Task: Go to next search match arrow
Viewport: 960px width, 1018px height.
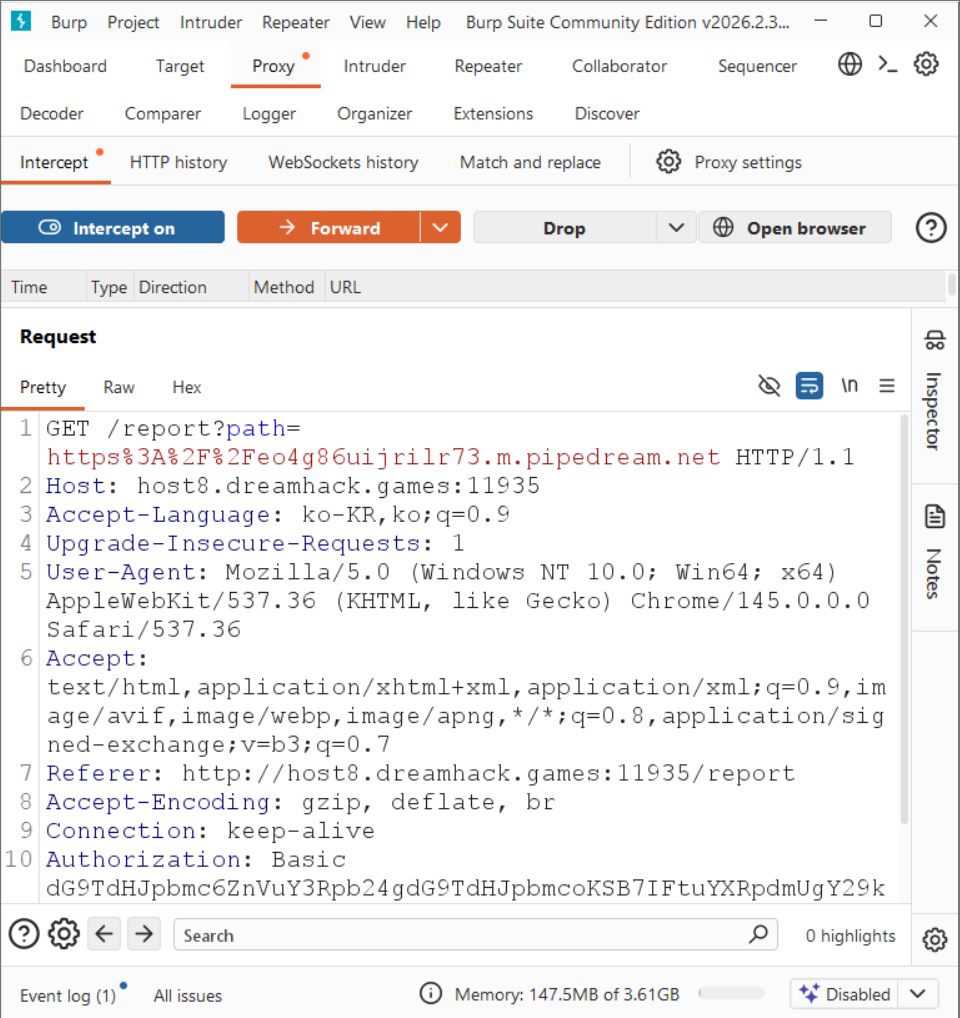Action: click(144, 934)
